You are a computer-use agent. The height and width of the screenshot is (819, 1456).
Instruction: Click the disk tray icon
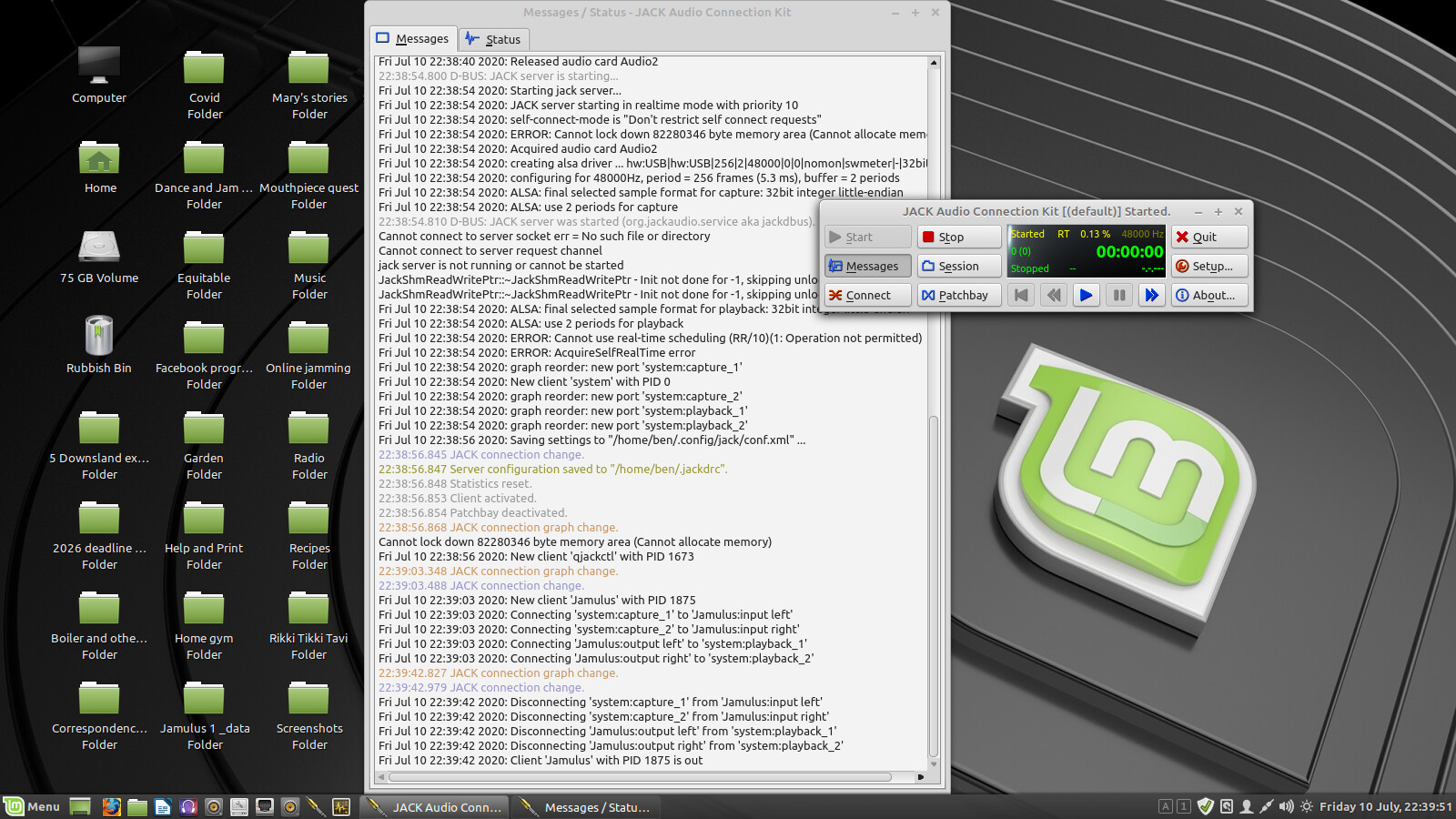coord(1227,806)
